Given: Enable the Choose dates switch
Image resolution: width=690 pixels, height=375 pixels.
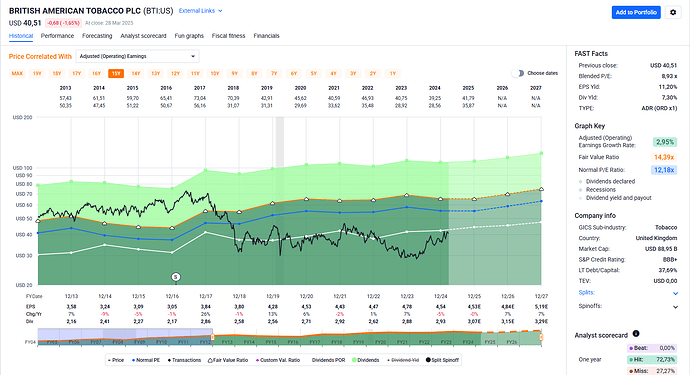Looking at the screenshot, I should [518, 73].
